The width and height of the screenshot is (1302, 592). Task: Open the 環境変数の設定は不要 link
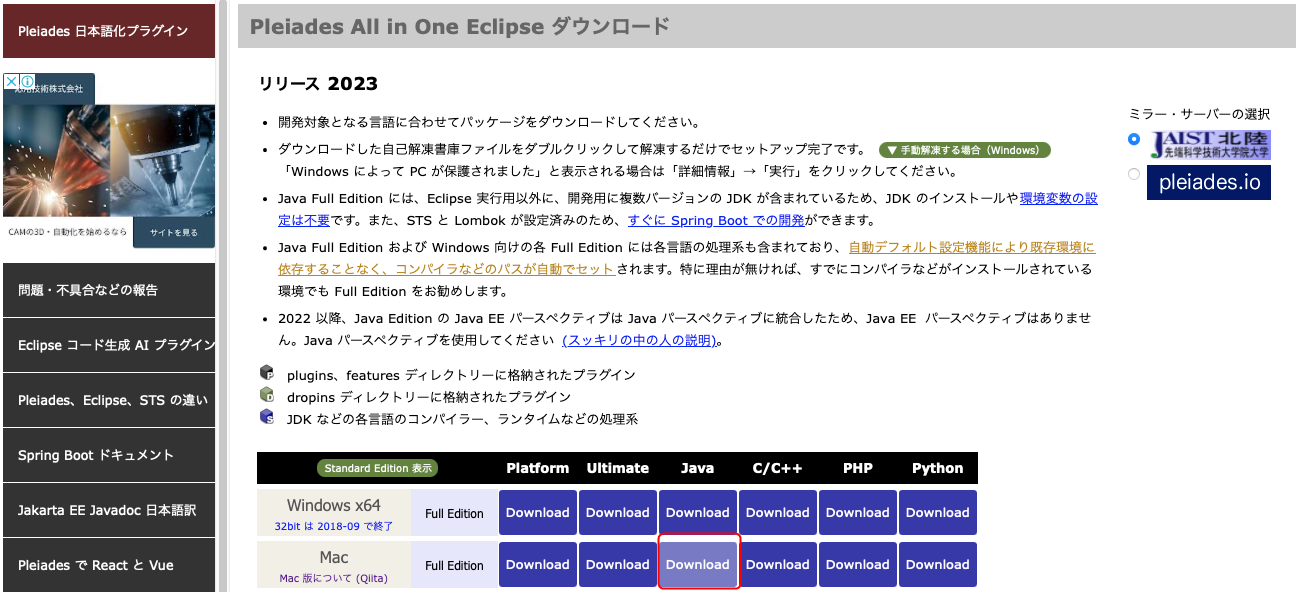[x=1059, y=198]
